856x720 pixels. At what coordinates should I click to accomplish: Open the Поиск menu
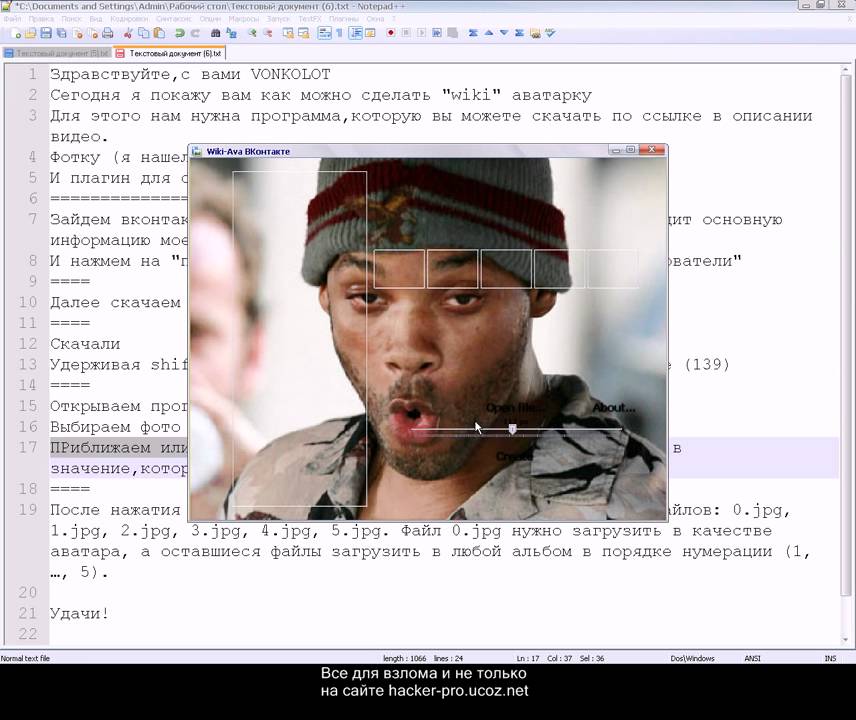(71, 19)
